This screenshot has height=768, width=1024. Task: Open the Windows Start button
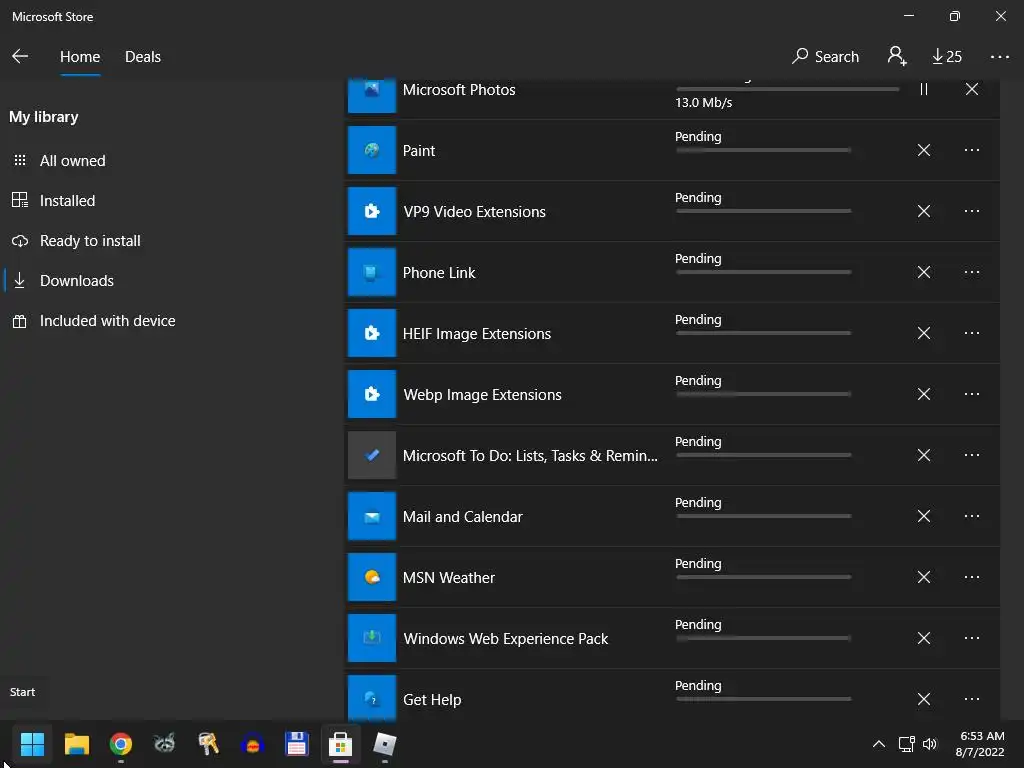[x=32, y=744]
